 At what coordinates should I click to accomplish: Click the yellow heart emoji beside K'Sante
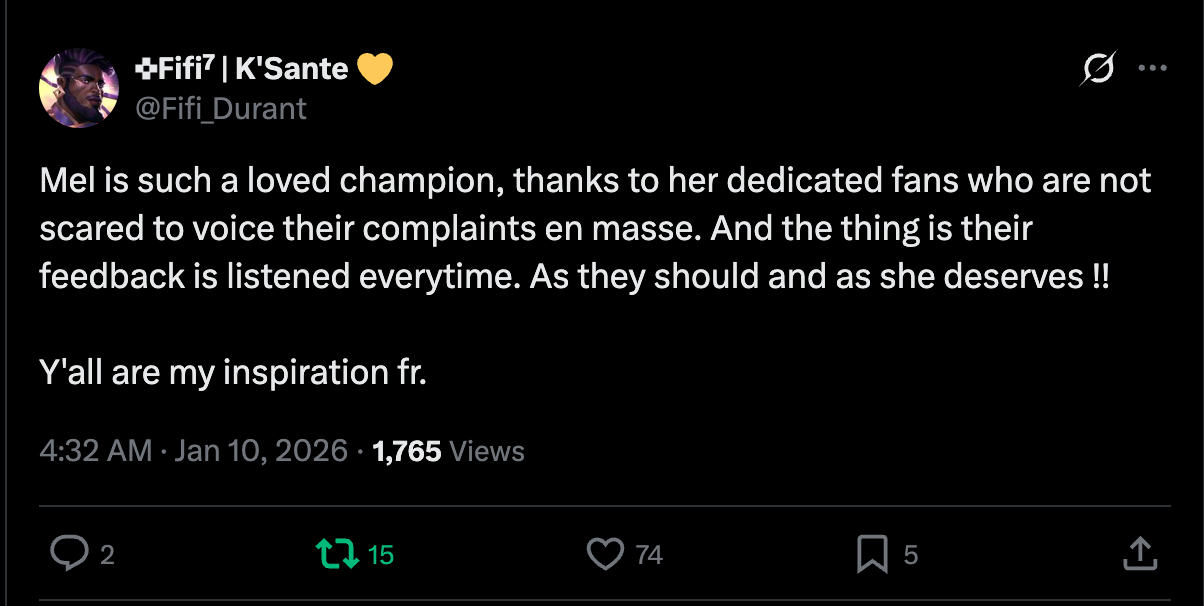tap(375, 68)
